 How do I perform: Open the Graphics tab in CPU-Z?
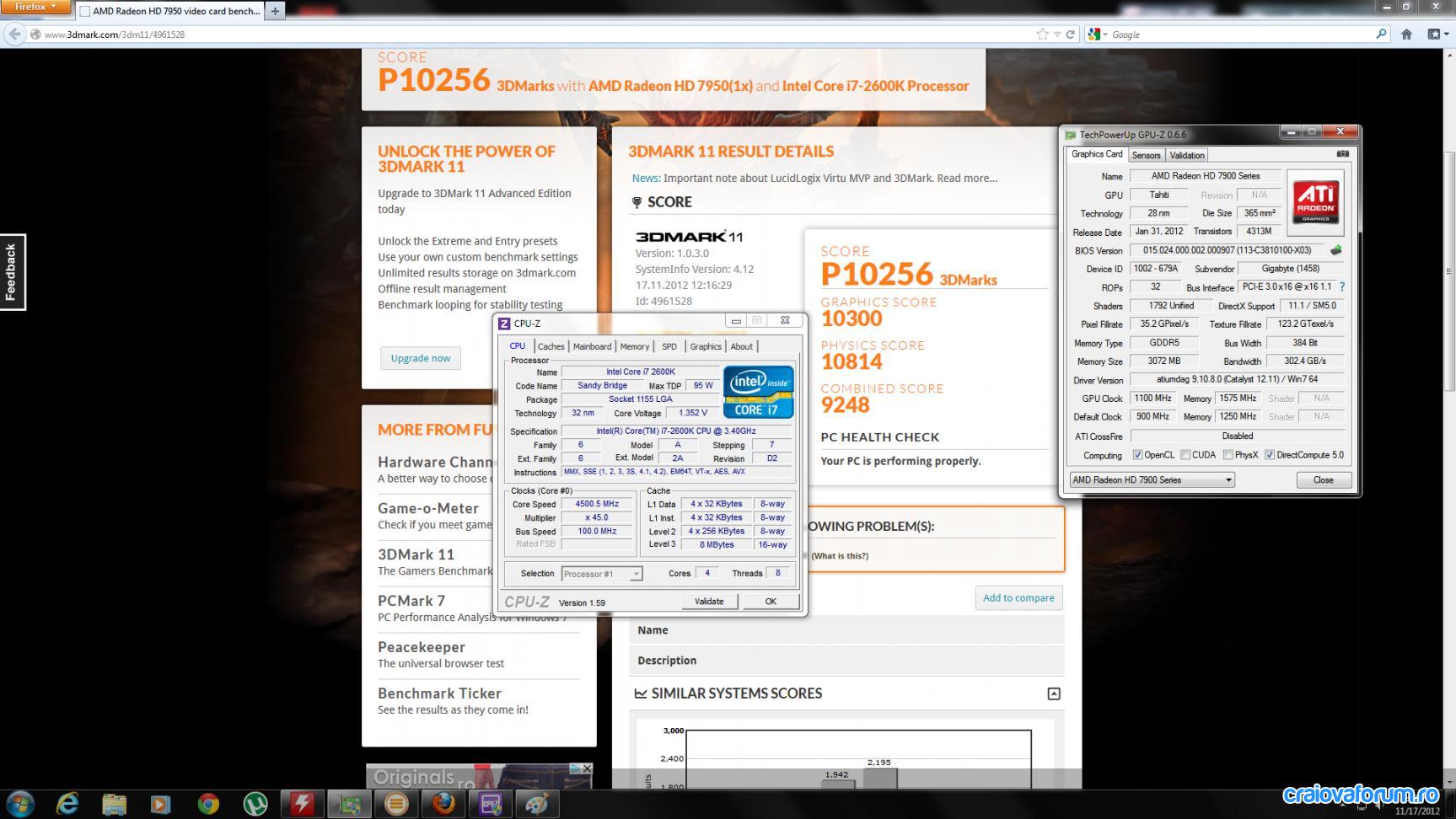706,346
